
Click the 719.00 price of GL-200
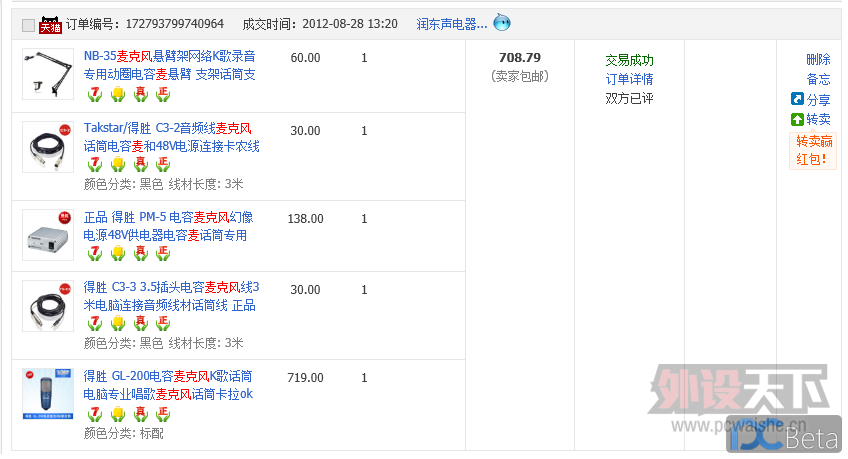306,378
